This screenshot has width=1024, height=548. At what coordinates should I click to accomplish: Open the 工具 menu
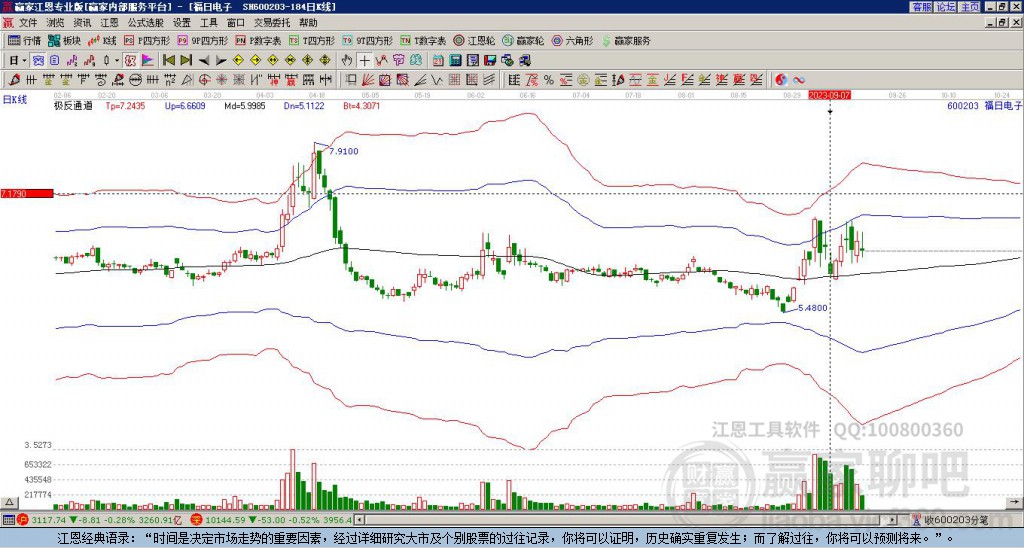(x=208, y=23)
